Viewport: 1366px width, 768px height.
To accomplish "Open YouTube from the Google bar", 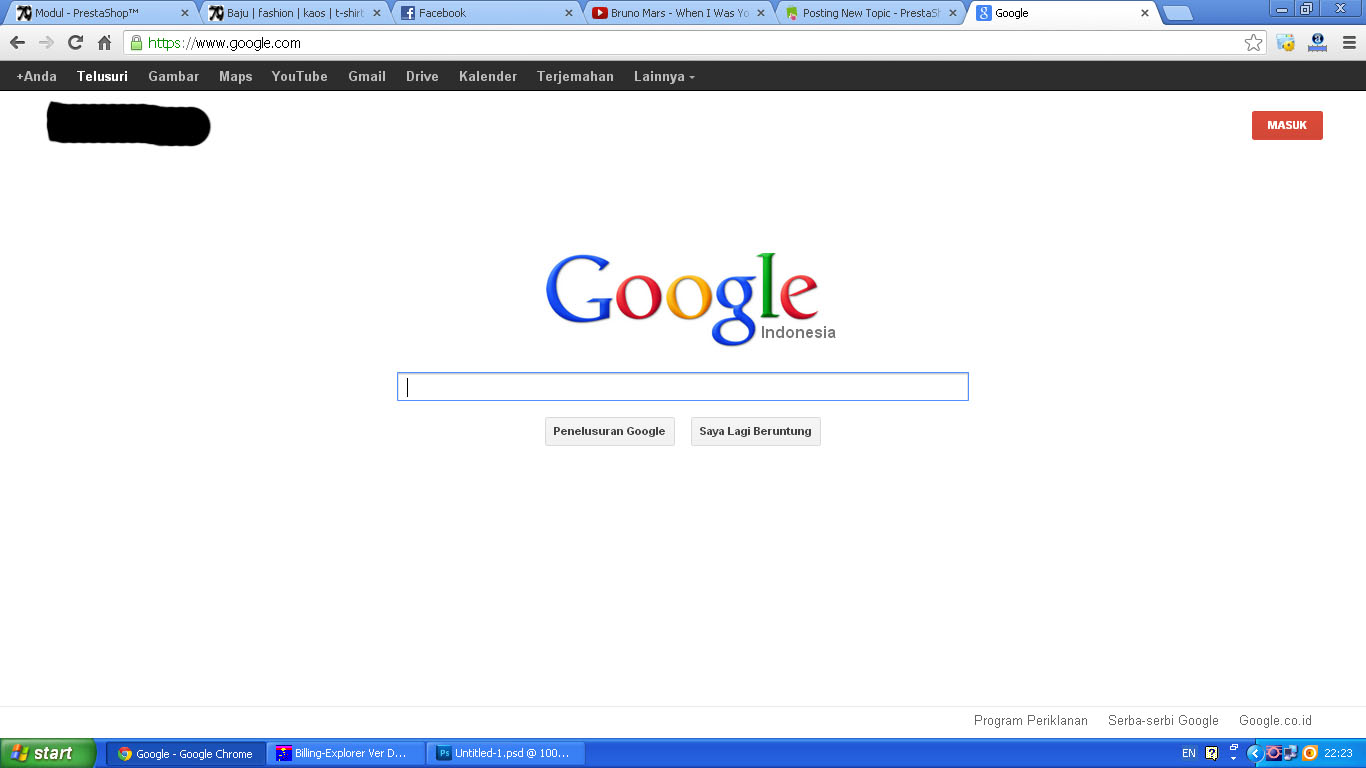I will click(x=300, y=76).
